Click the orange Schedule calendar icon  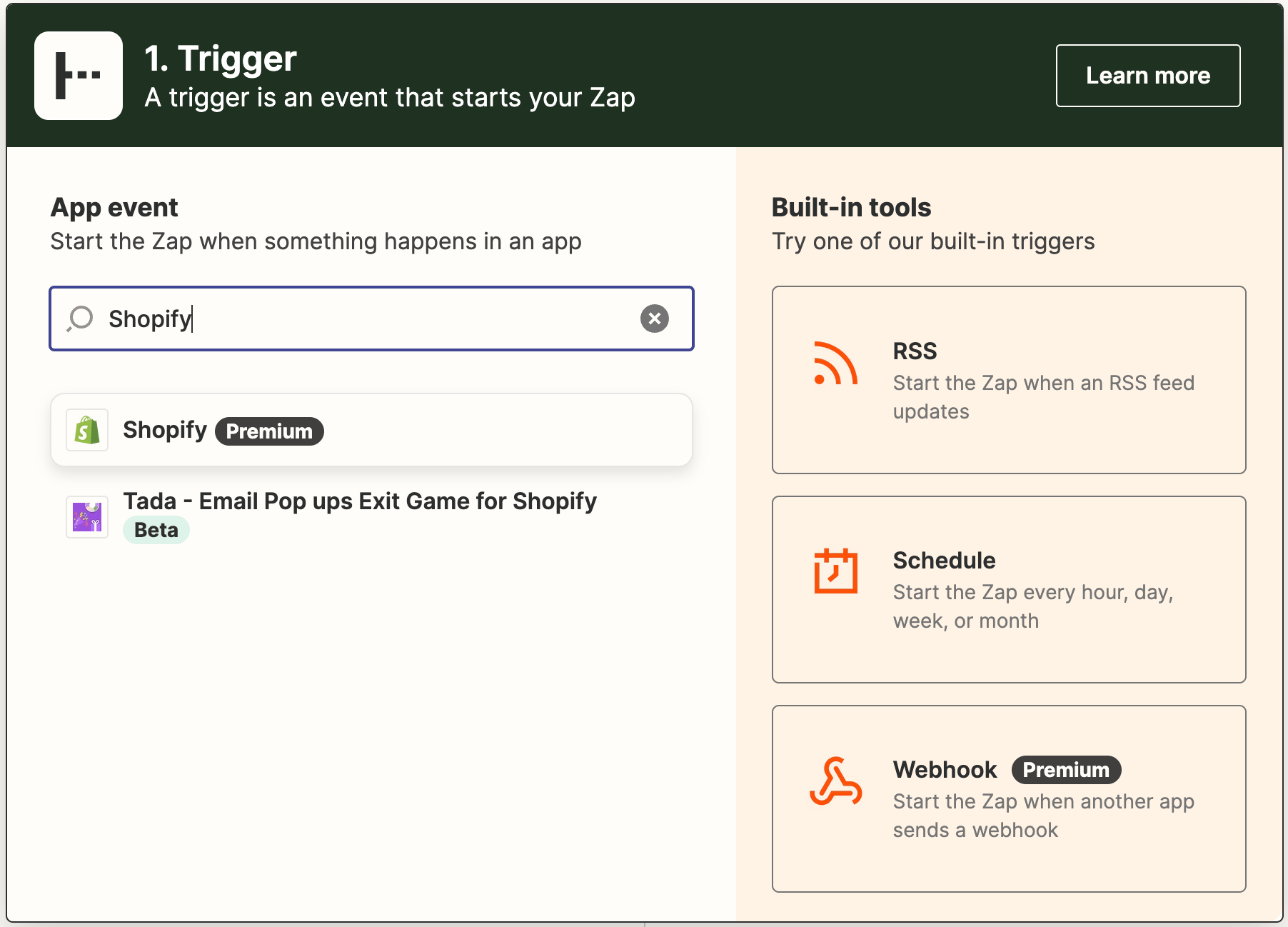click(835, 571)
